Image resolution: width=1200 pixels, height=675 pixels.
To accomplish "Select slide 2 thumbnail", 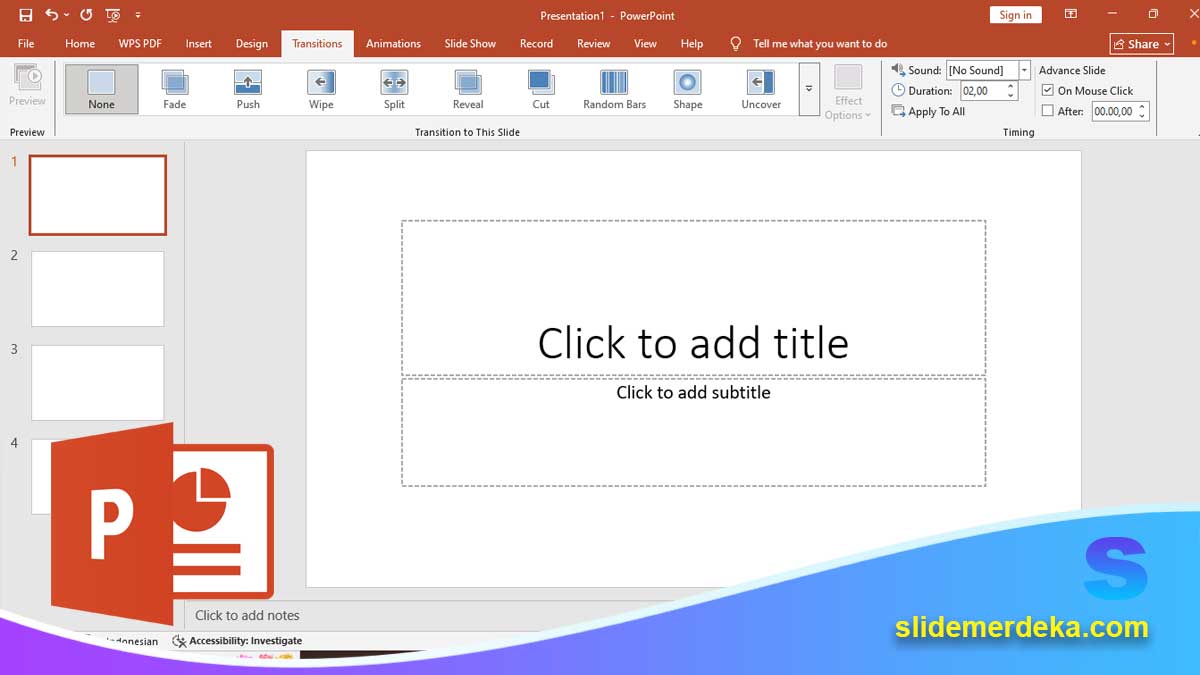I will (x=98, y=289).
